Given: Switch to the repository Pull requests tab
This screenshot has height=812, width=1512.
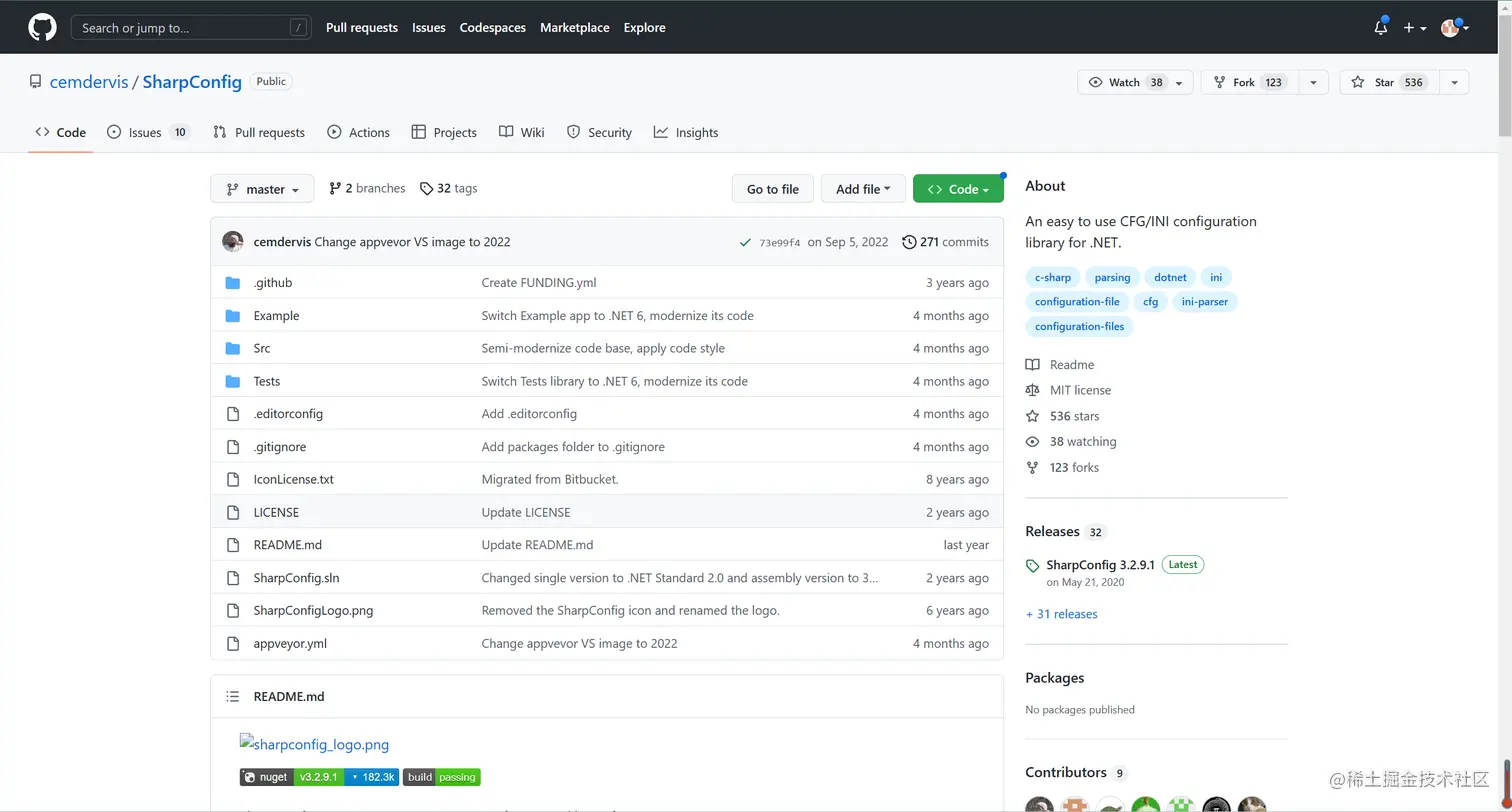Looking at the screenshot, I should point(259,132).
